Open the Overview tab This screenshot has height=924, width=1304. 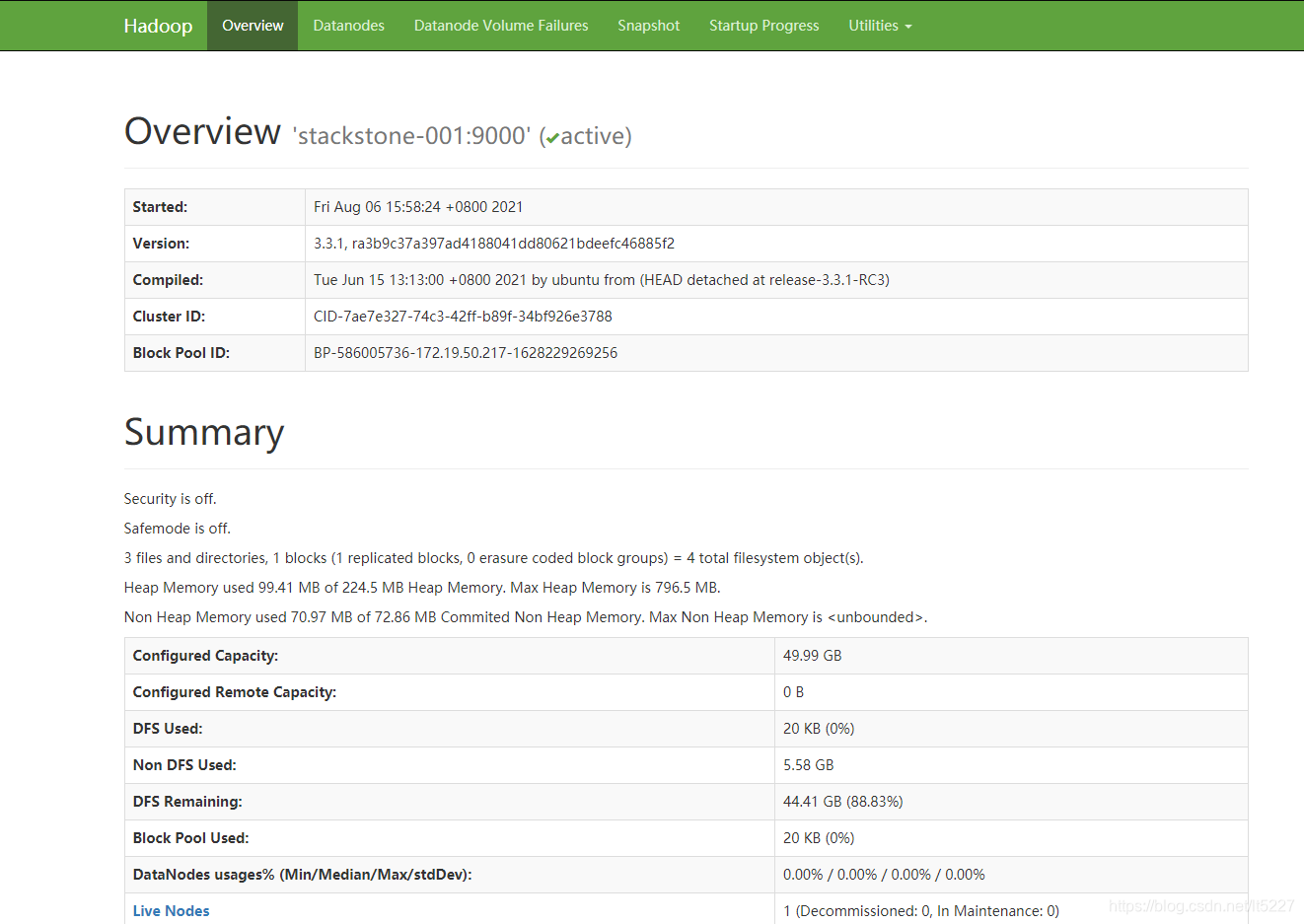tap(253, 26)
